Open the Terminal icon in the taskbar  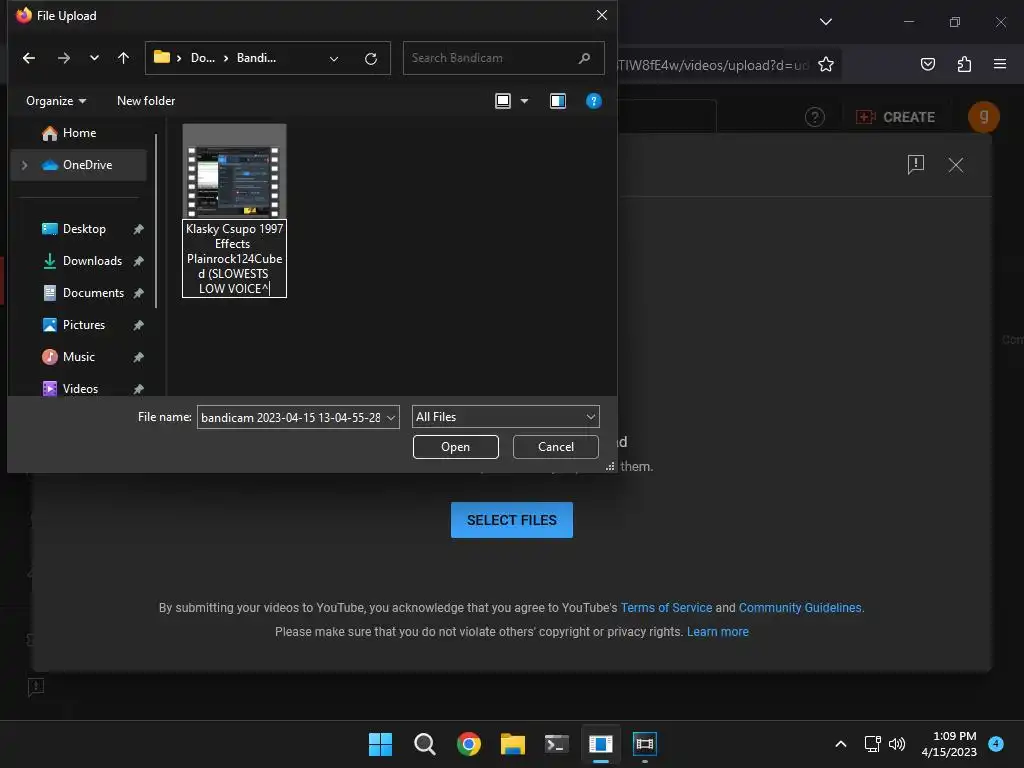pos(556,744)
